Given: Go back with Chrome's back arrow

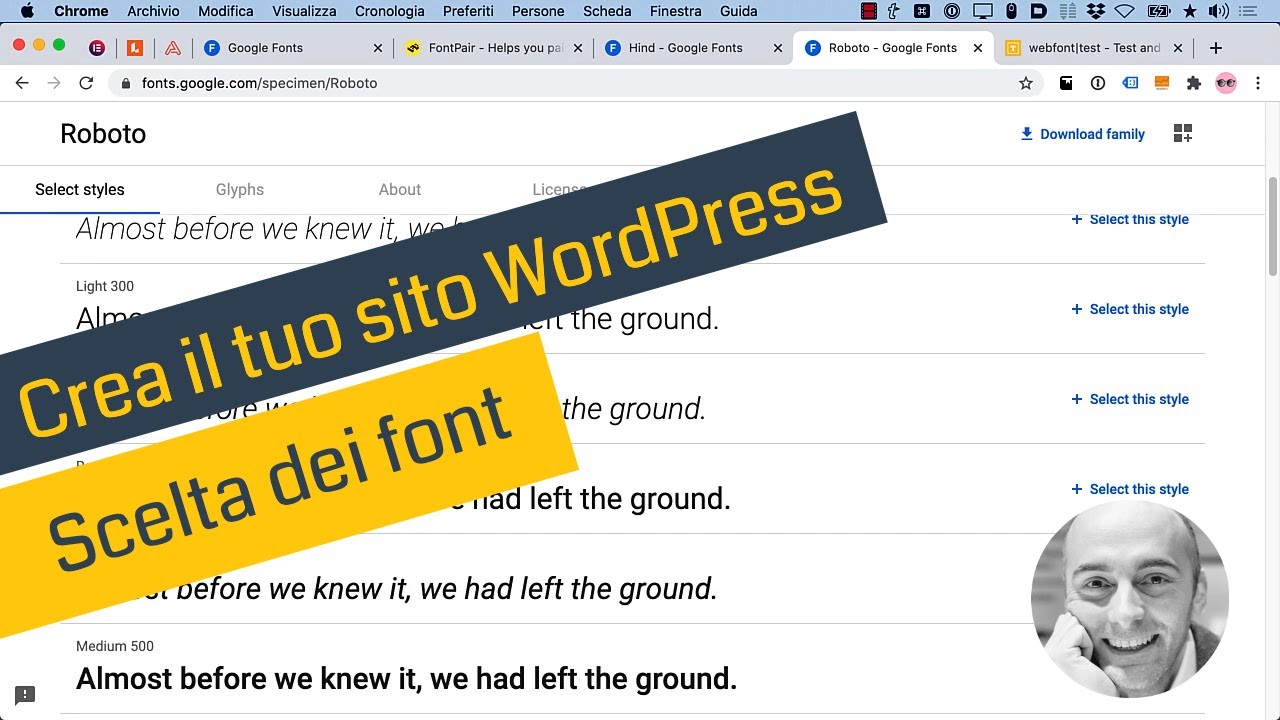Looking at the screenshot, I should pos(22,83).
